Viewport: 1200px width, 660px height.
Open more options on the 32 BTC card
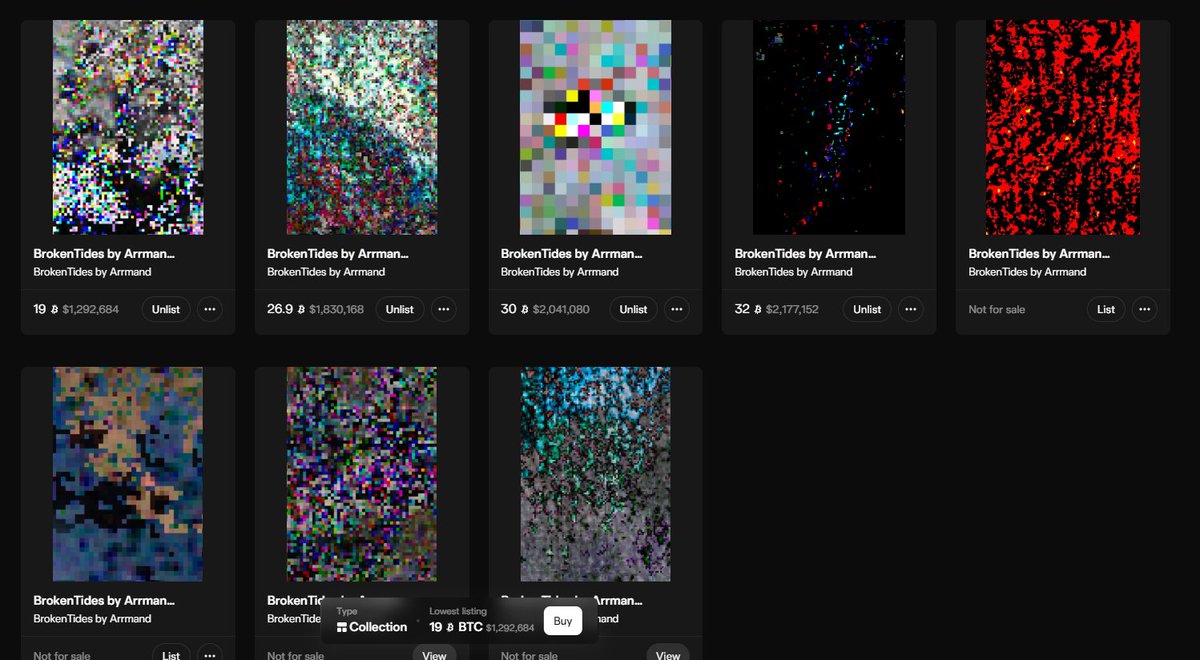coord(911,309)
